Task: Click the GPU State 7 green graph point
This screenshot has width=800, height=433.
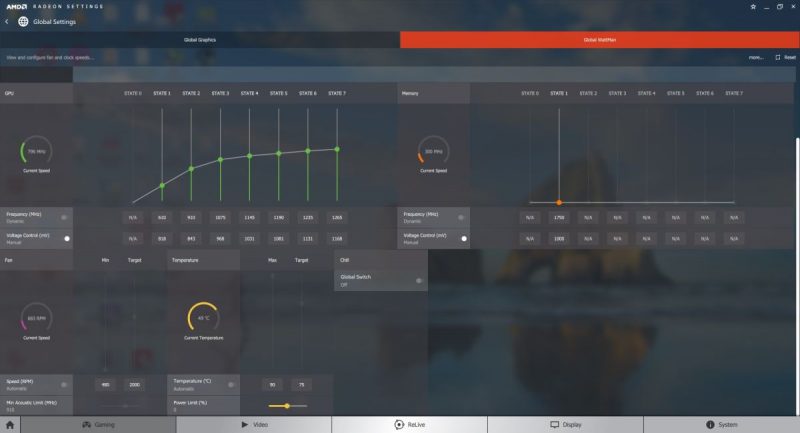Action: 337,149
